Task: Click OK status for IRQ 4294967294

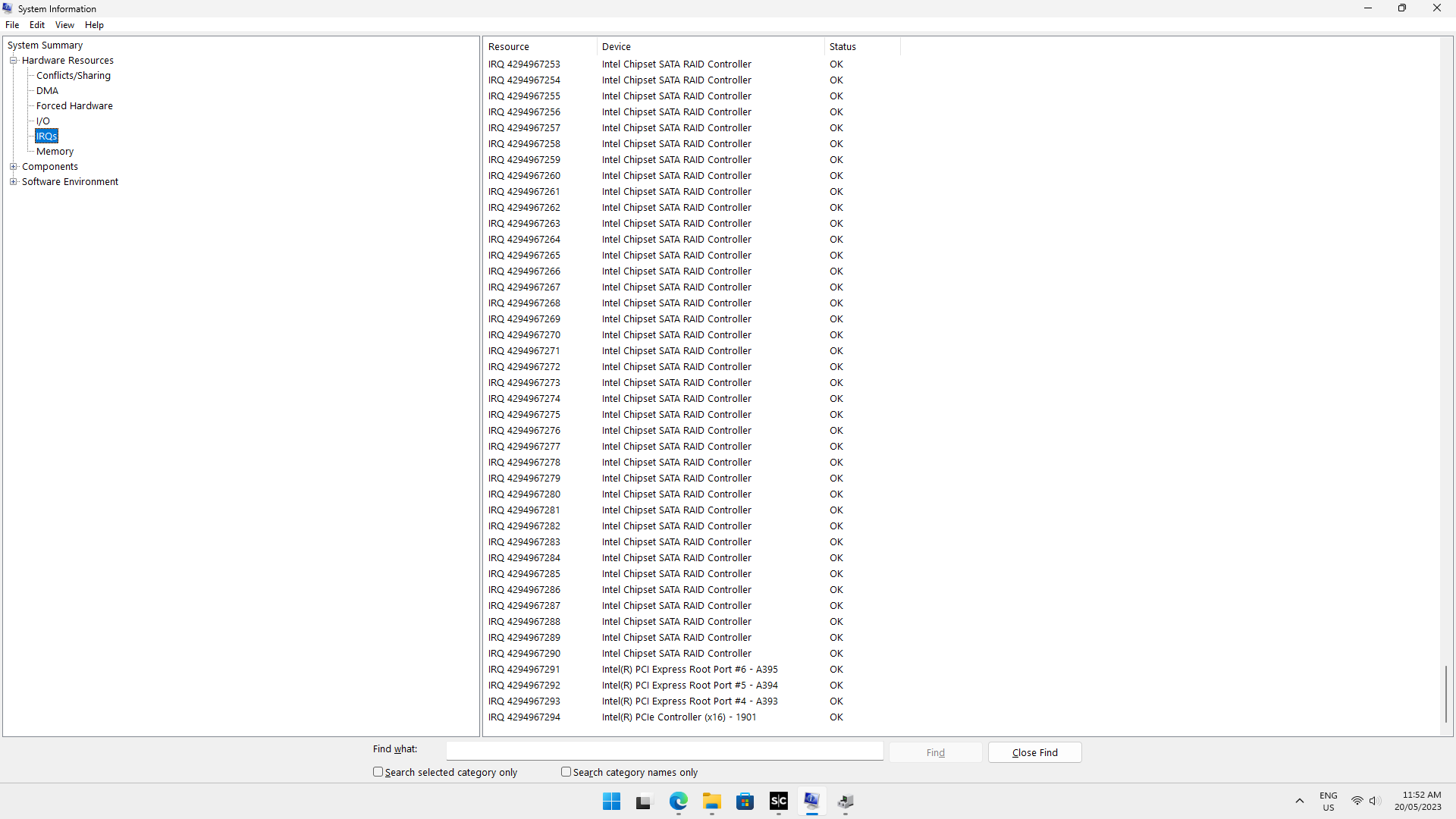Action: pos(836,717)
